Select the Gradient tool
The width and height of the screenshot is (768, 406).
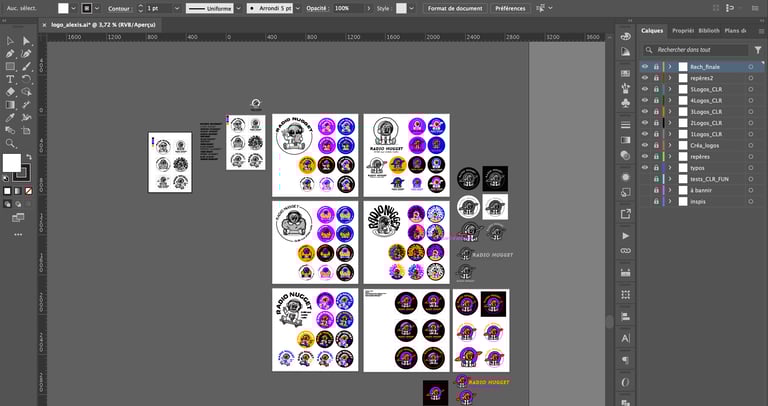tap(10, 105)
